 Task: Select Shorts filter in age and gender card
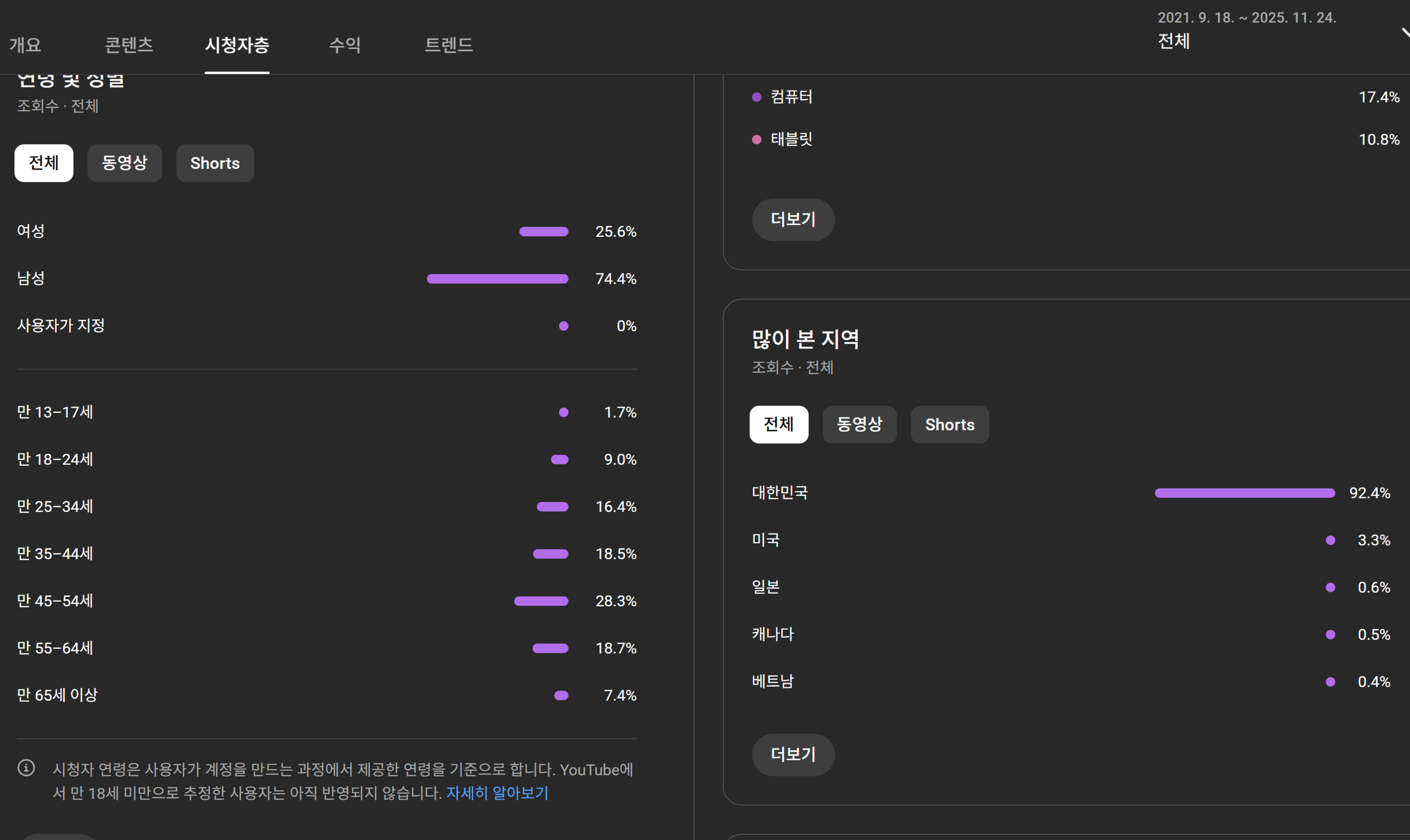click(x=215, y=164)
